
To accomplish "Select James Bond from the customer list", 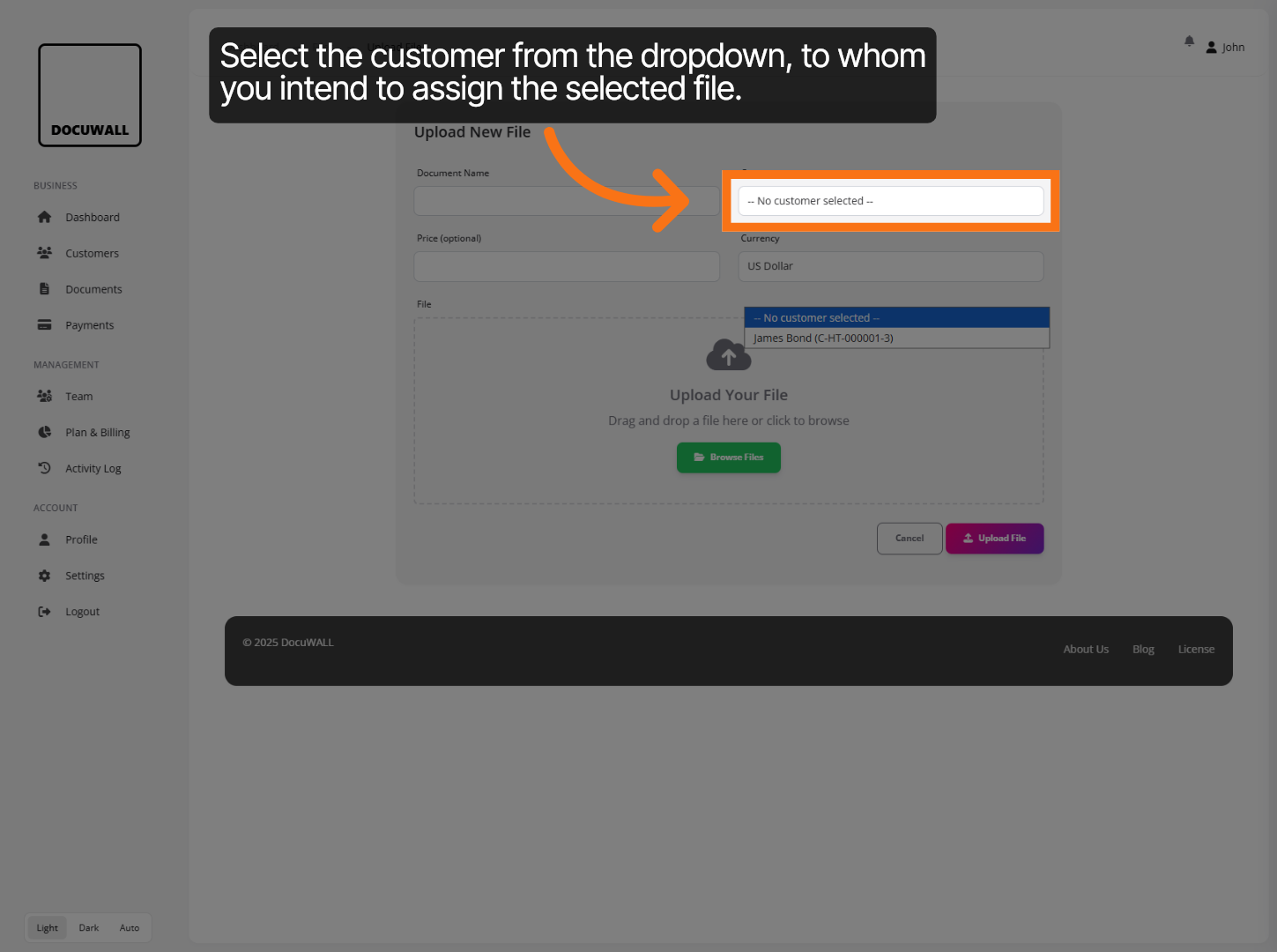I will click(823, 338).
